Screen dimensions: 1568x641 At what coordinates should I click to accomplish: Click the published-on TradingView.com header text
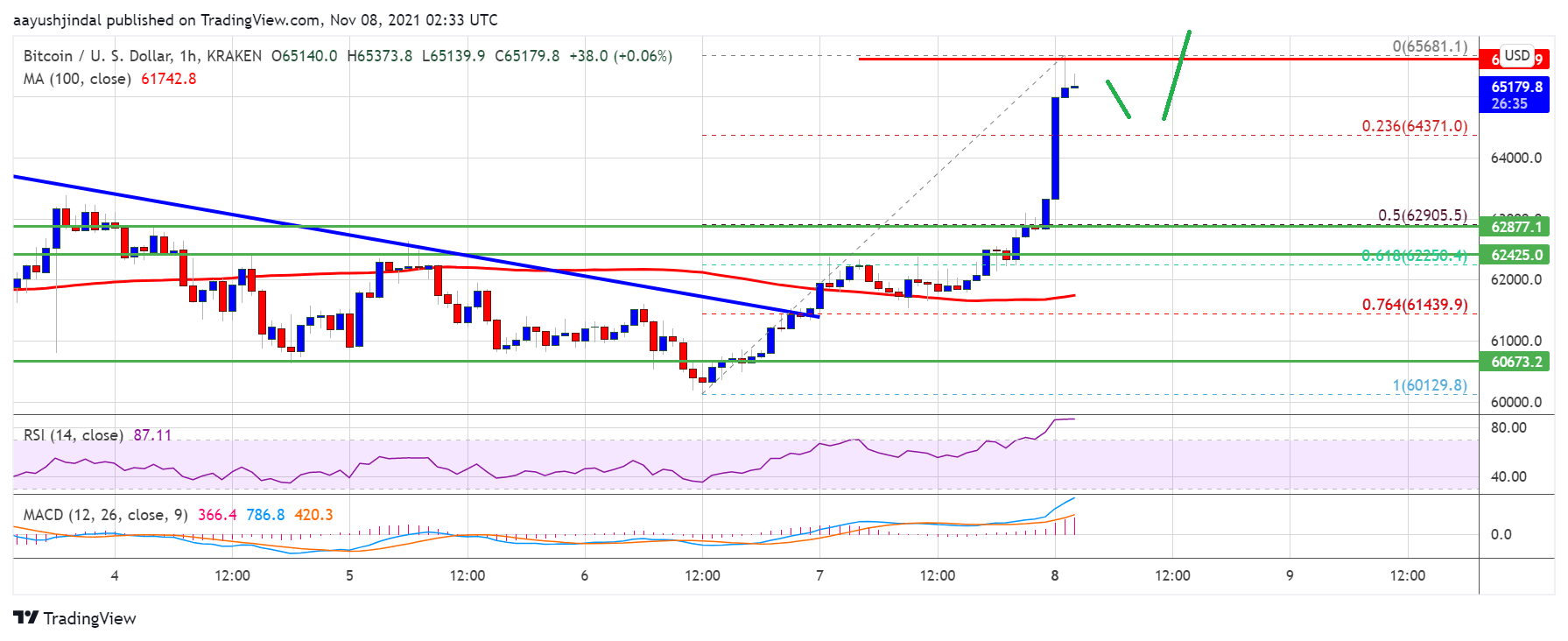[x=256, y=20]
